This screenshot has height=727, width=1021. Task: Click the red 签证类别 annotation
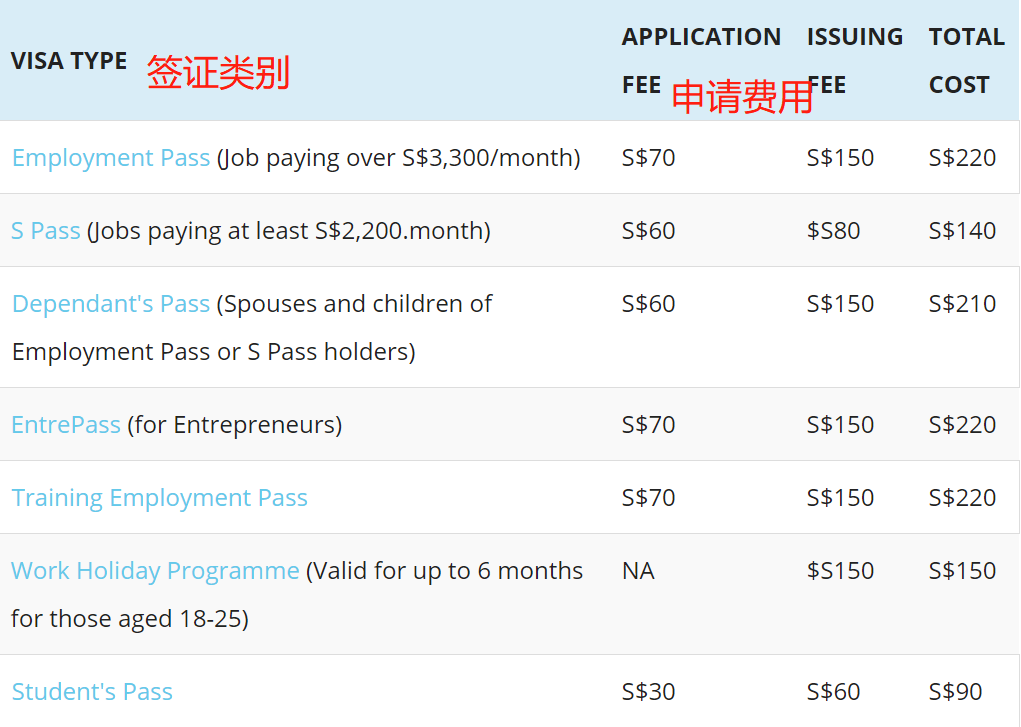coord(218,73)
